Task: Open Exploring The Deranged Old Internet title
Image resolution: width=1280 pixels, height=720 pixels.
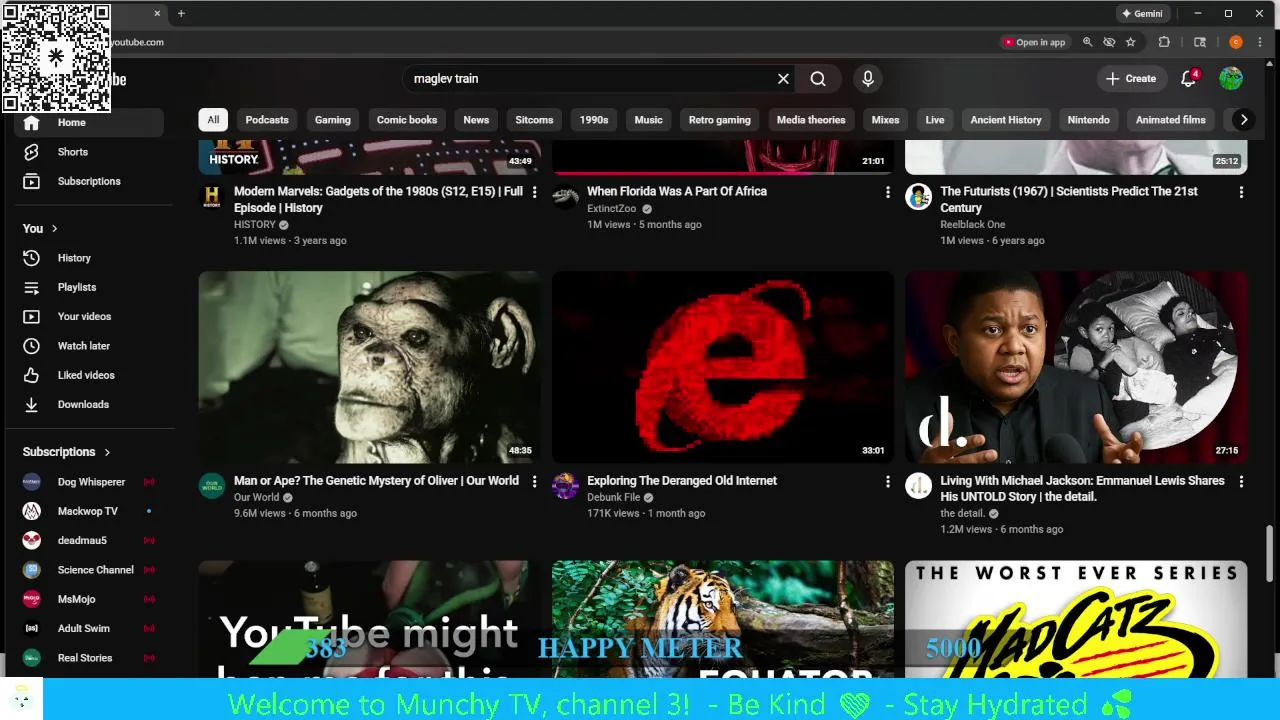Action: [x=682, y=481]
